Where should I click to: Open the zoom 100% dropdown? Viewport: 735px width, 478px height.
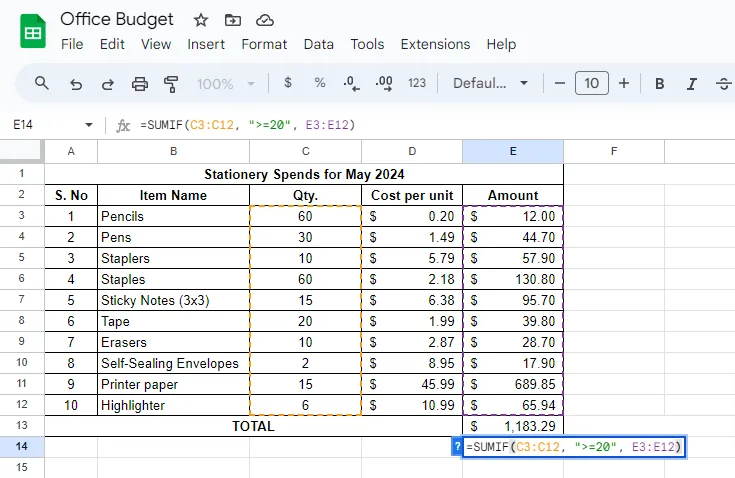[225, 84]
